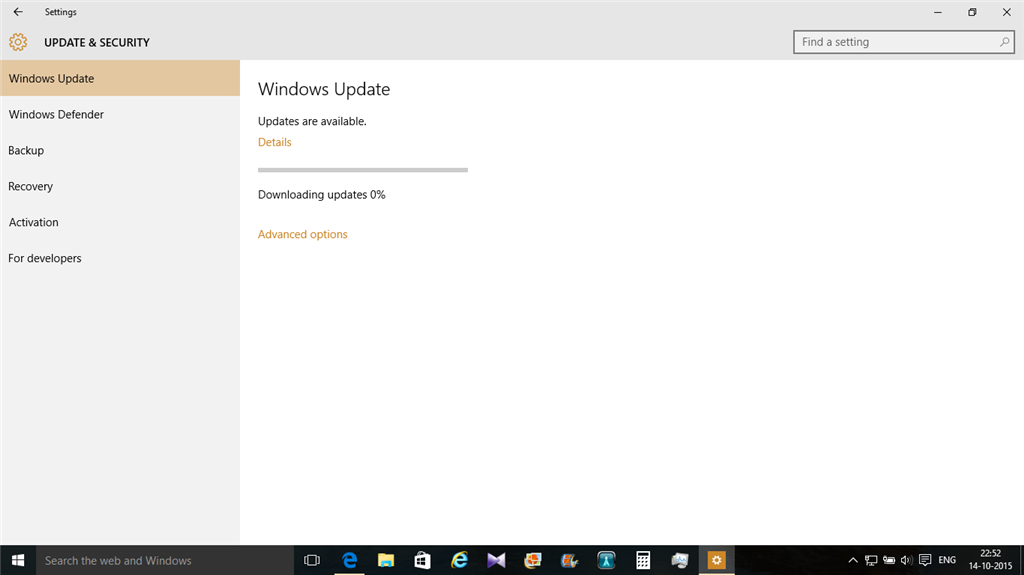Click the battery power tray icon
Image resolution: width=1024 pixels, height=575 pixels.
[x=889, y=560]
